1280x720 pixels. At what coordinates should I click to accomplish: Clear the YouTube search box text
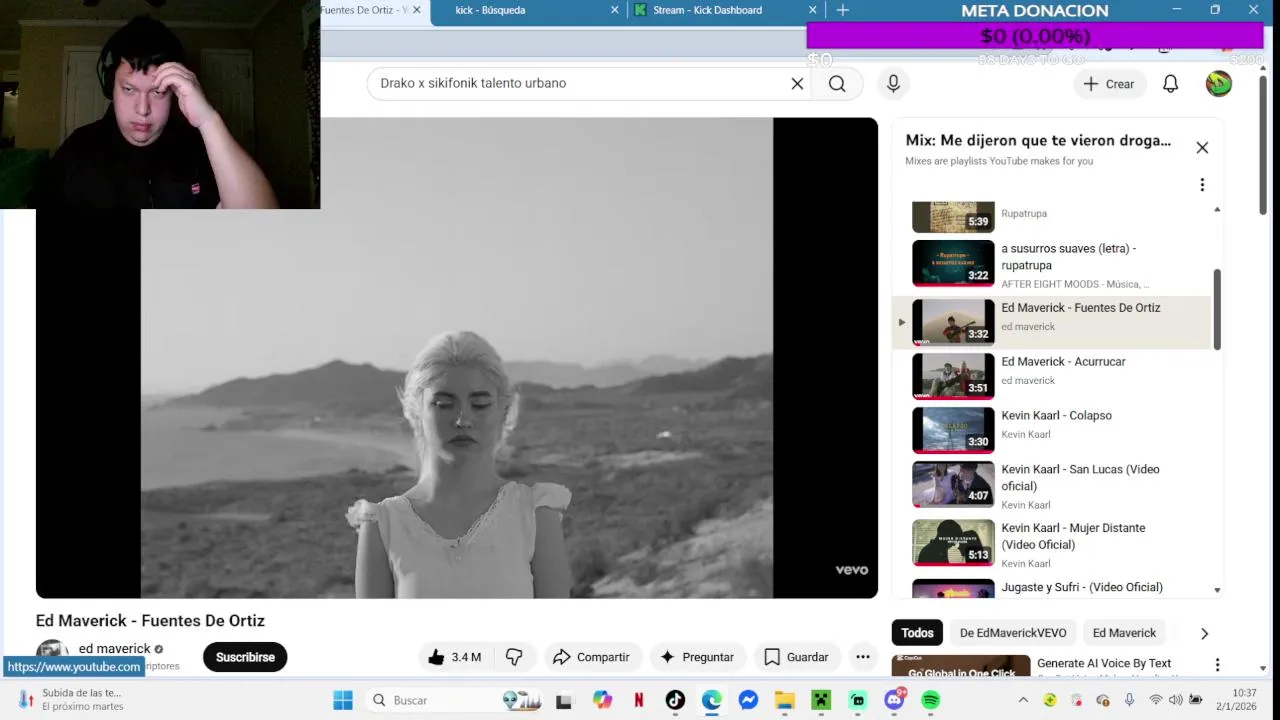[797, 84]
